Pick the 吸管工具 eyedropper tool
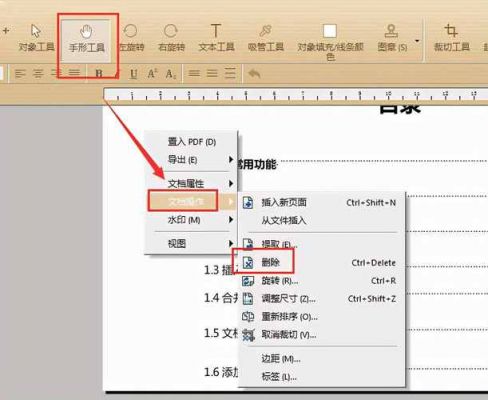Viewport: 488px width, 400px height. pyautogui.click(x=265, y=38)
